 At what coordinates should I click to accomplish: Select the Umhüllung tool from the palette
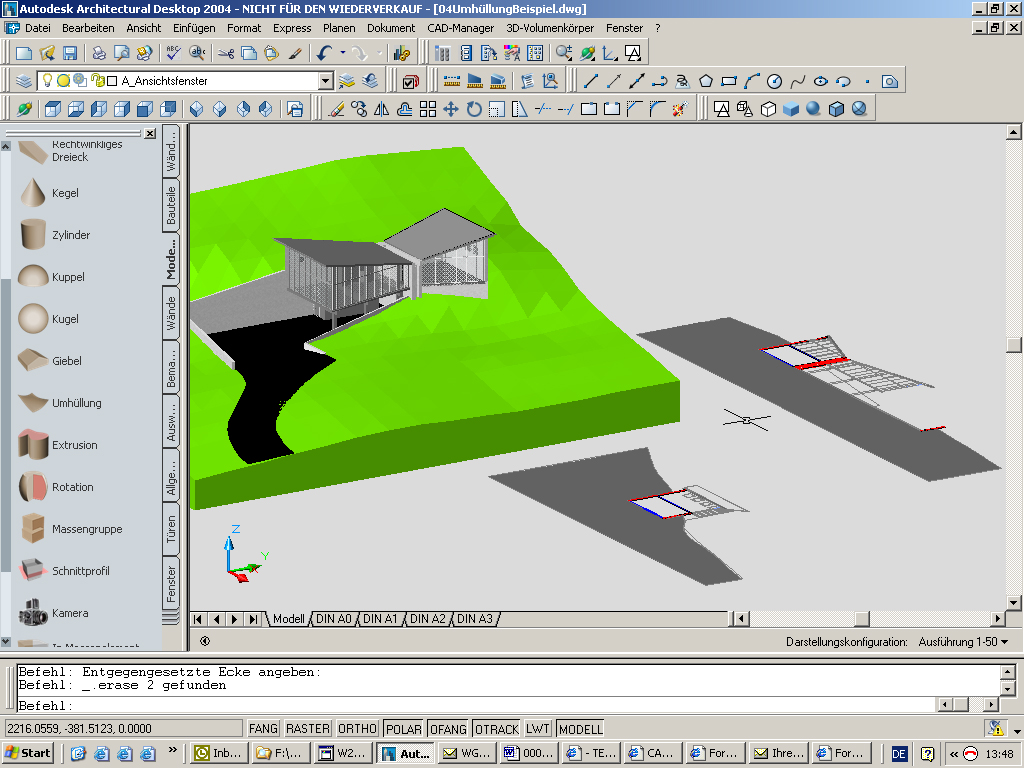60,403
